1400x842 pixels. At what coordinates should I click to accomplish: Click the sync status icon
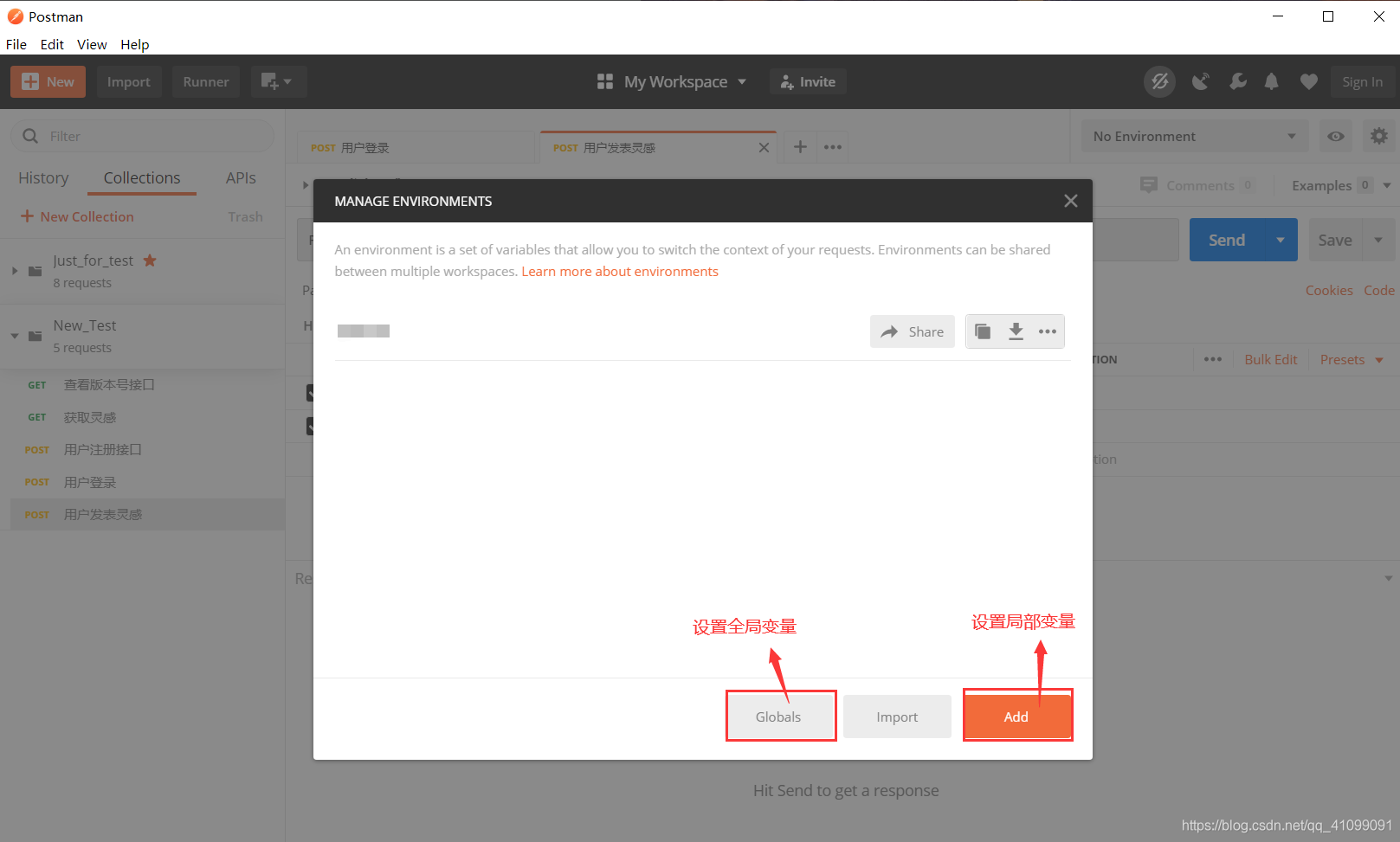tap(1159, 81)
